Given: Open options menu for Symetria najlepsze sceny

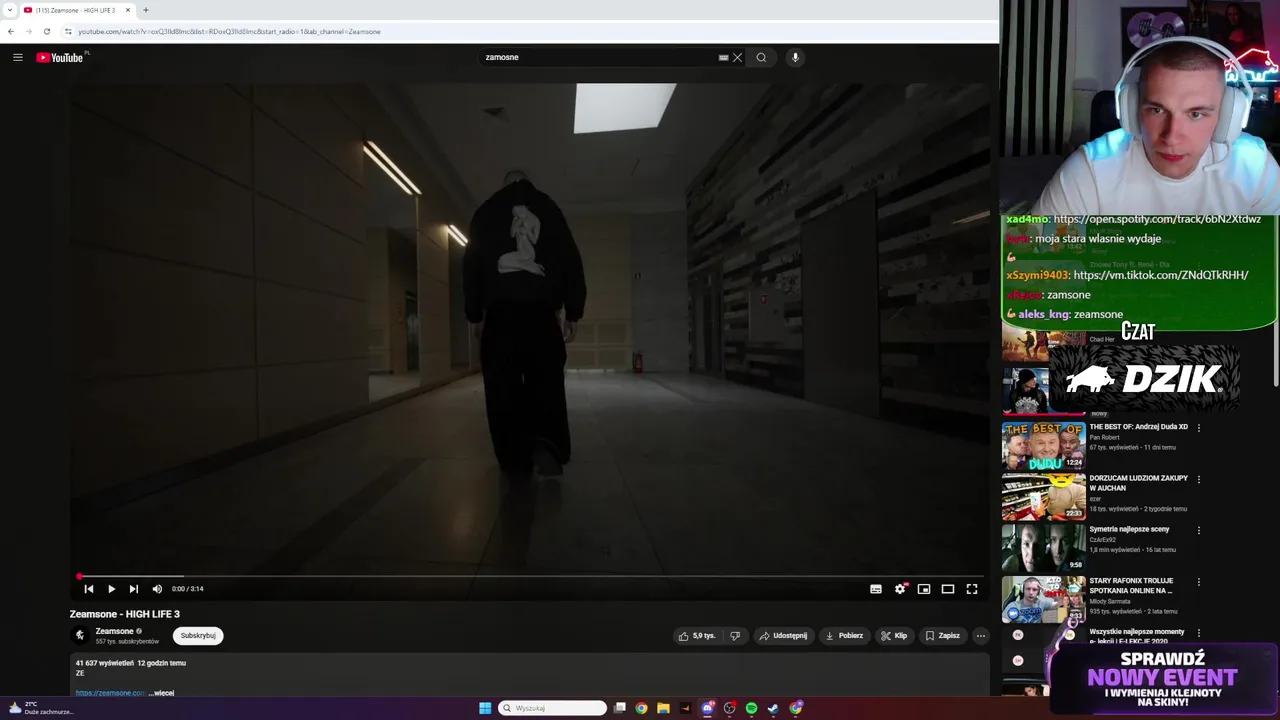Looking at the screenshot, I should [1199, 530].
